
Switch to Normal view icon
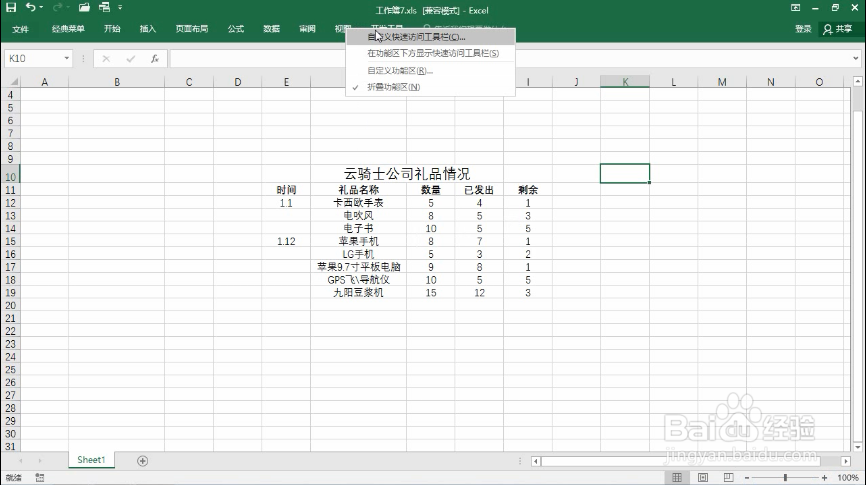(677, 478)
